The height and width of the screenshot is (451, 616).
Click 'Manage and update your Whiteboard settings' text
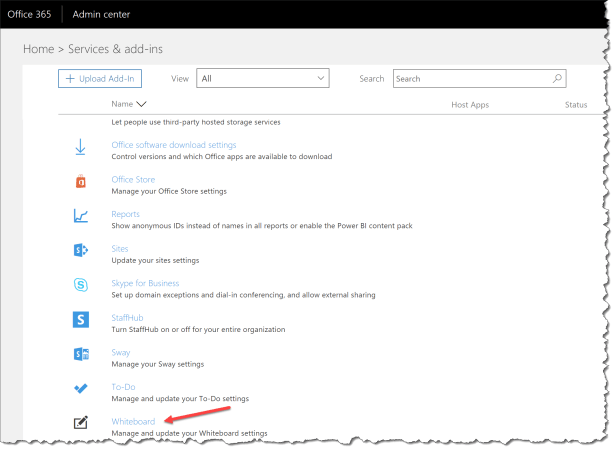(189, 433)
